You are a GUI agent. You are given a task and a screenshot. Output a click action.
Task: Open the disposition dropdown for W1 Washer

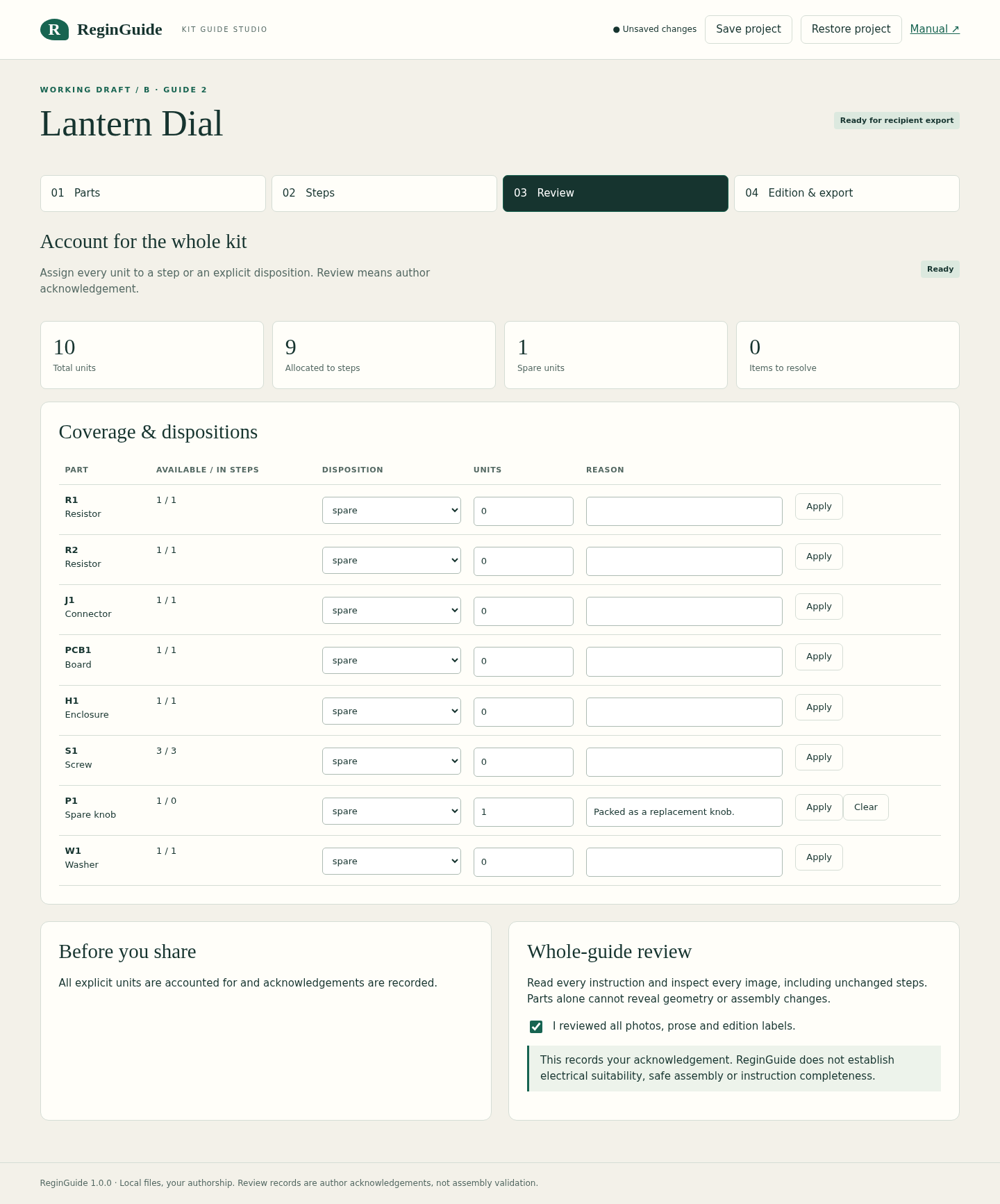coord(392,861)
